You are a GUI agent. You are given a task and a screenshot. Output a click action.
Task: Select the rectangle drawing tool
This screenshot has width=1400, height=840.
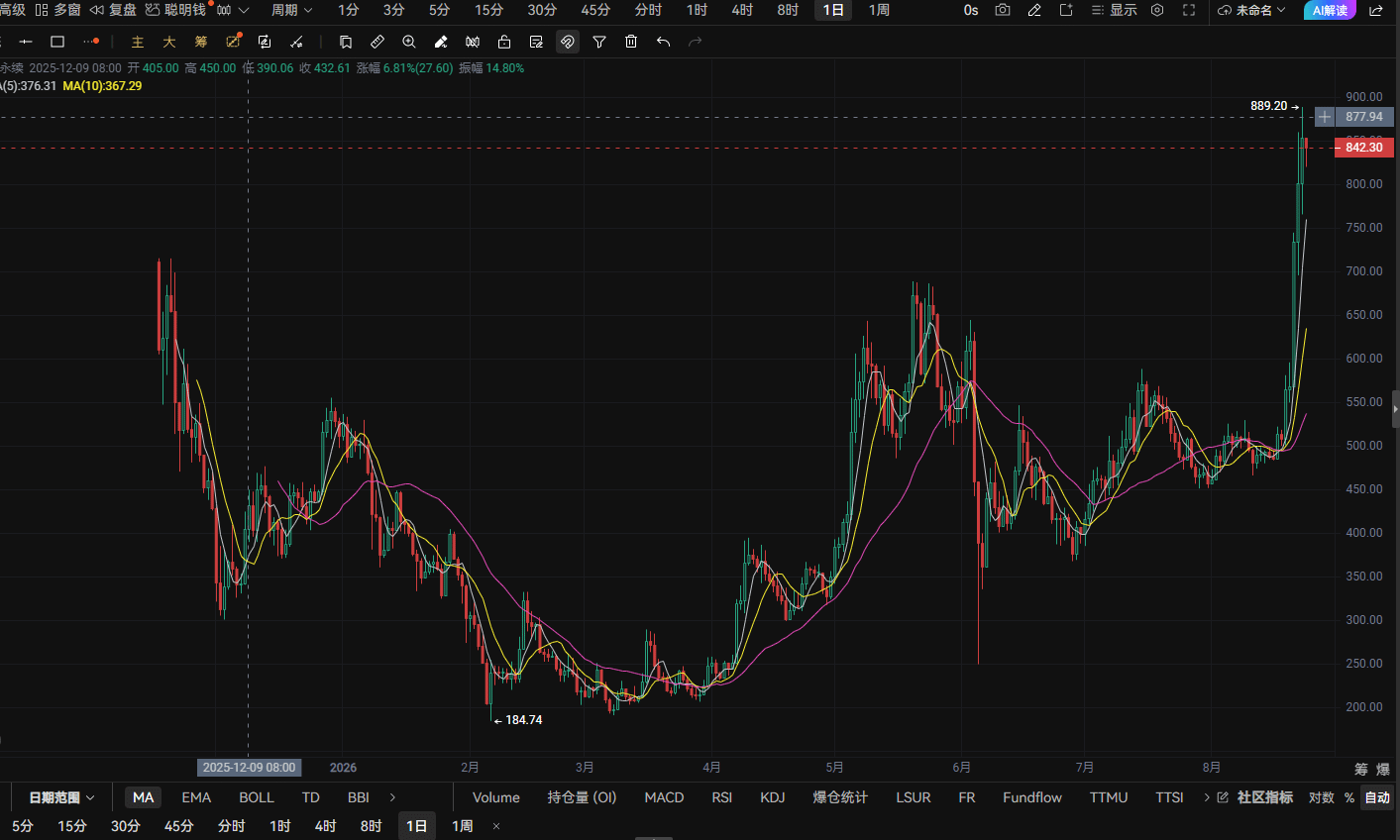click(x=57, y=42)
